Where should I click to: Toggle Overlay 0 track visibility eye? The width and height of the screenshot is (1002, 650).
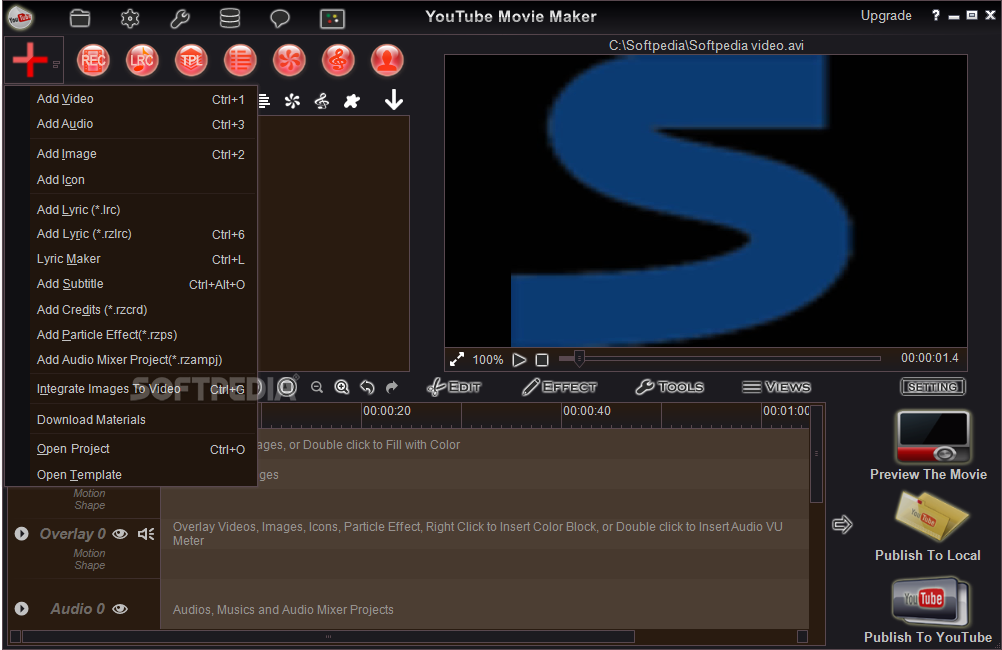(x=120, y=534)
